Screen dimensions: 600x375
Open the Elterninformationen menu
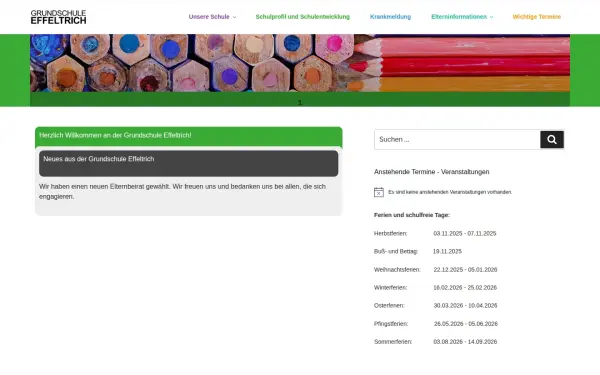tap(459, 17)
